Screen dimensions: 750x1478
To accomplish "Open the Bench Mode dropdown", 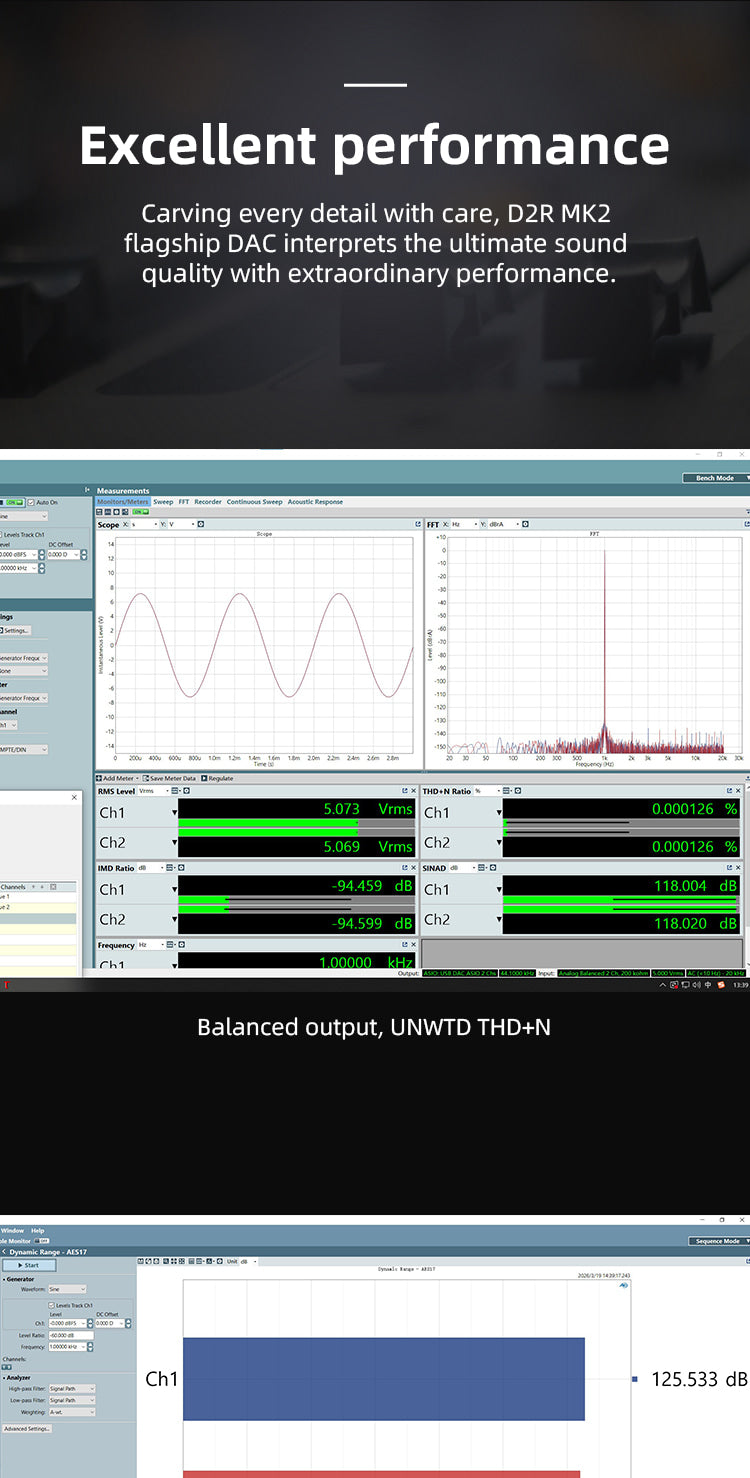I will (x=718, y=478).
